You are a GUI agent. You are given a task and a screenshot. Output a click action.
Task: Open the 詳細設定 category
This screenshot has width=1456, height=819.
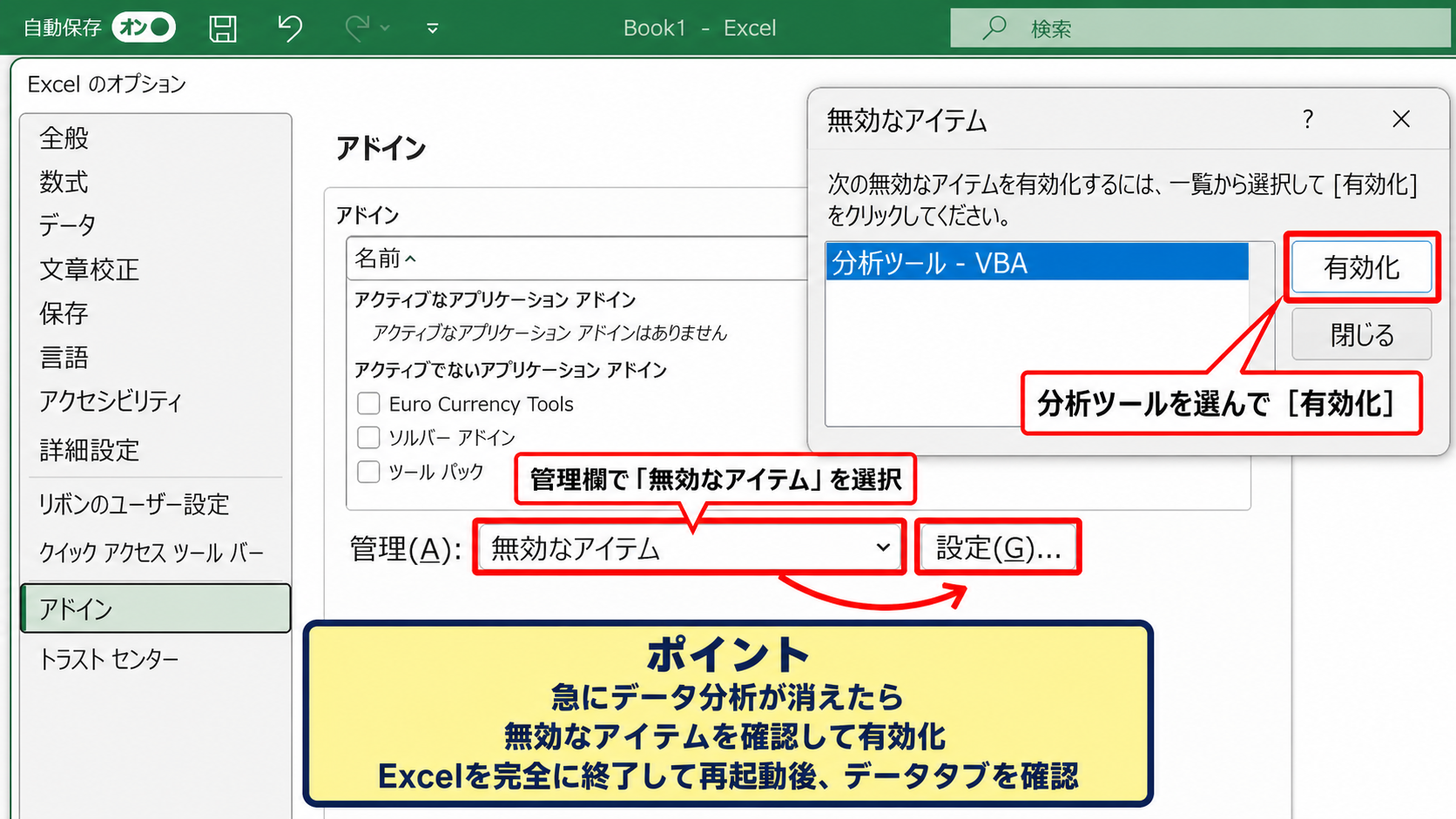click(89, 450)
